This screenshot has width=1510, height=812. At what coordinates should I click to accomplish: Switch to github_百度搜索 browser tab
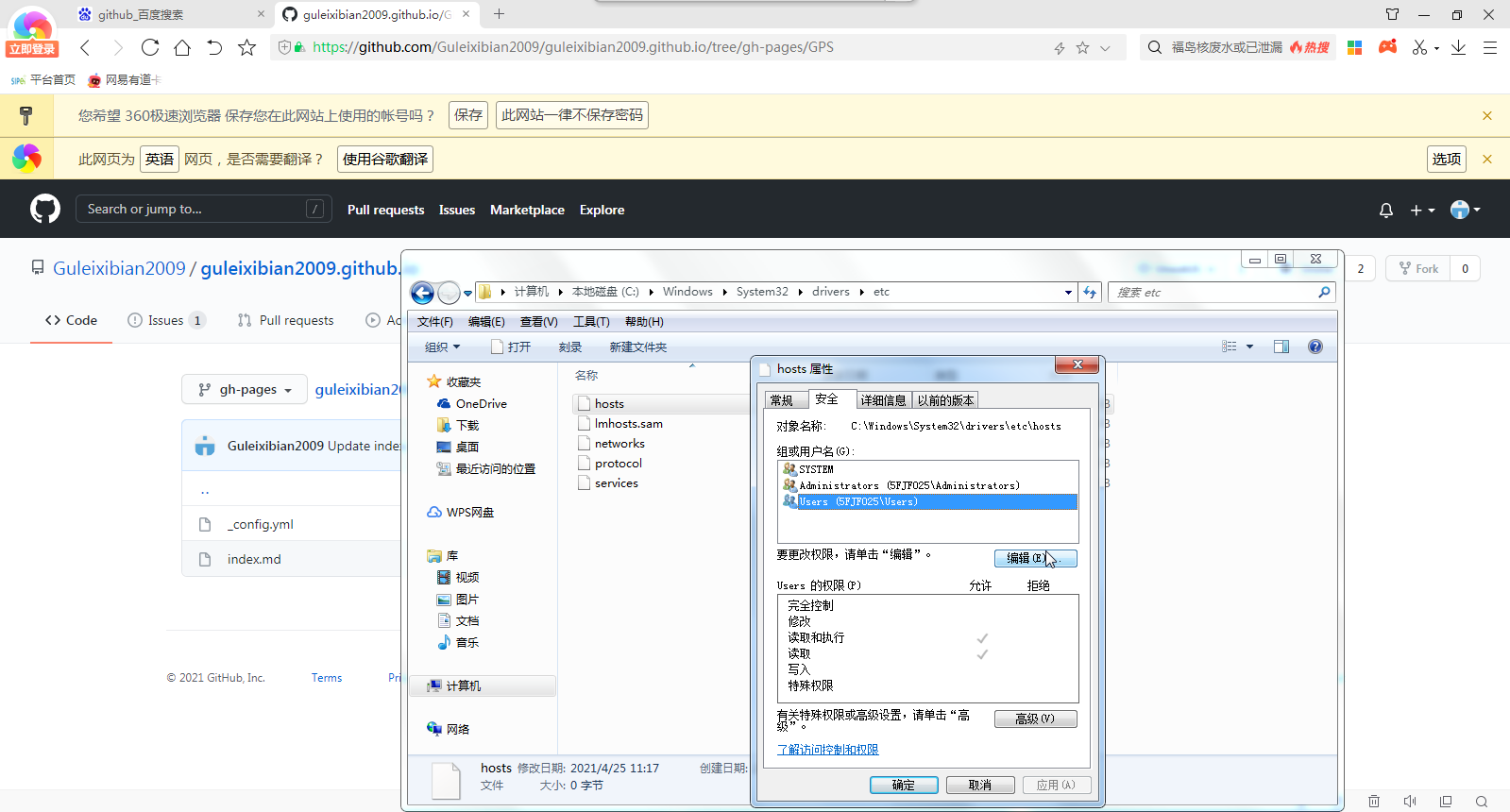point(170,14)
